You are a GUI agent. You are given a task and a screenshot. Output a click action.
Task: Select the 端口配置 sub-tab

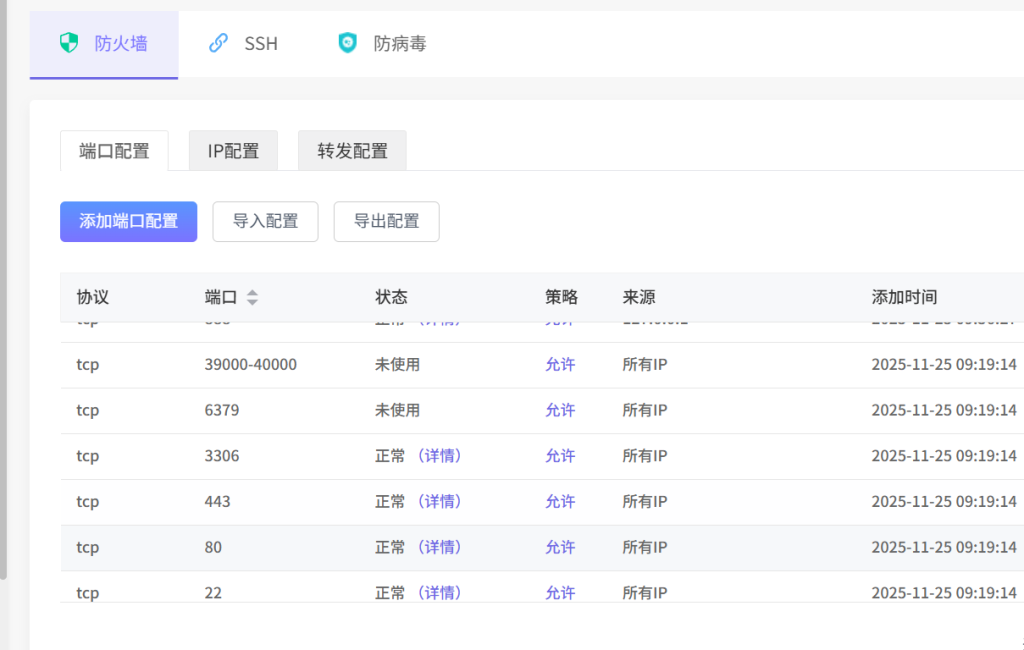[x=114, y=151]
